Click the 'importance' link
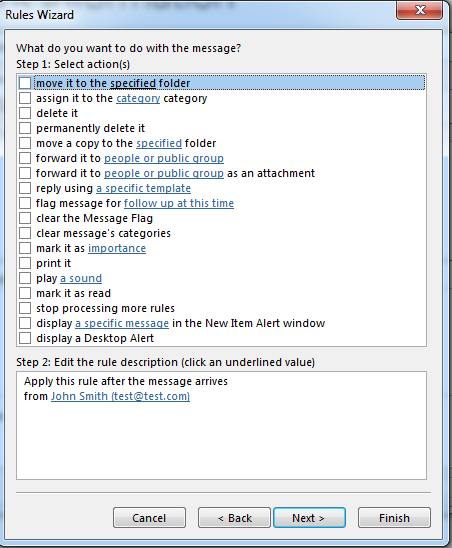 point(117,248)
